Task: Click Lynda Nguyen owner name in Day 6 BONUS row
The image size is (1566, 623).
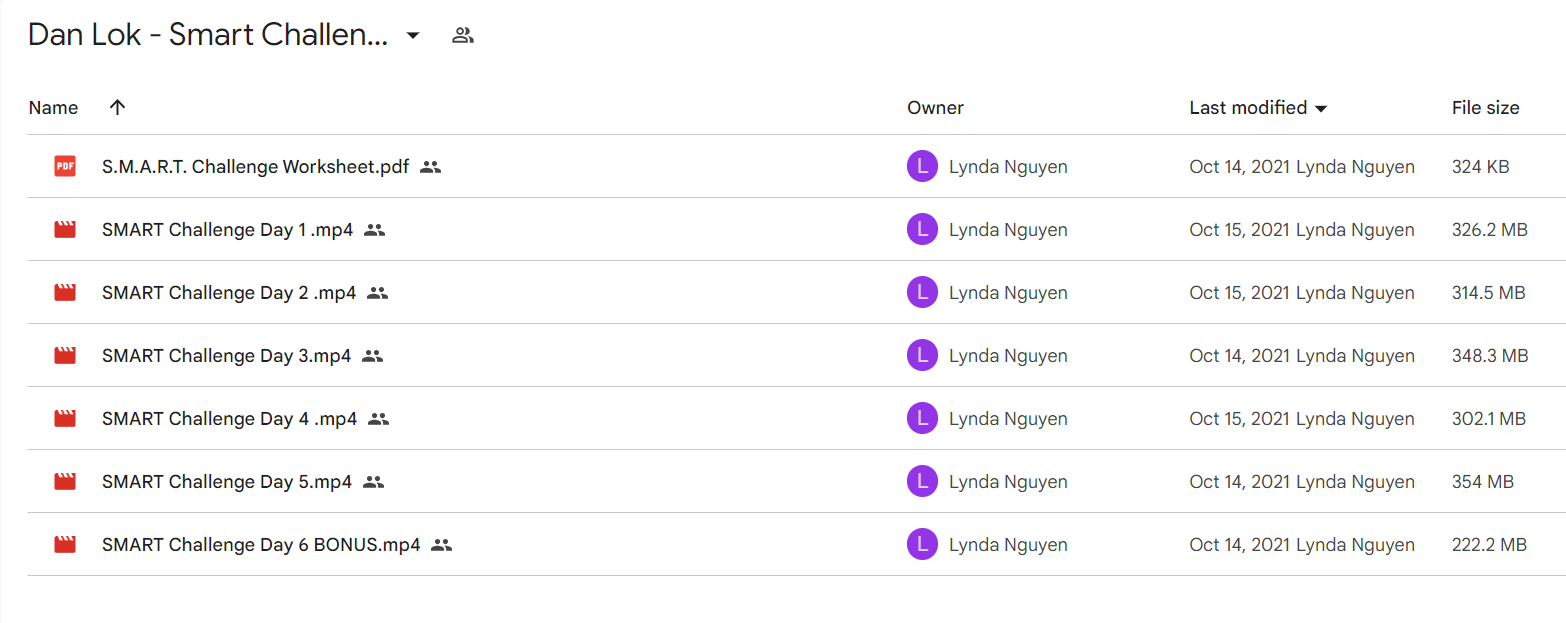Action: click(1008, 545)
